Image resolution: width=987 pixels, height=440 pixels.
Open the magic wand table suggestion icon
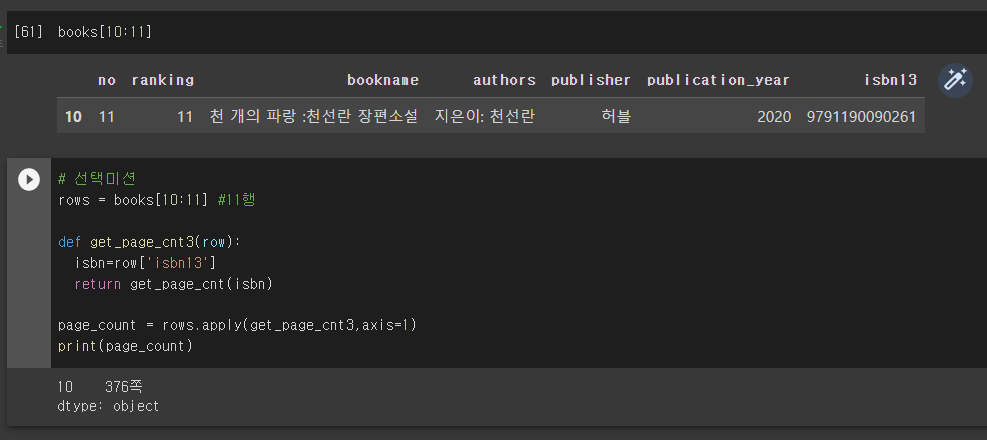[955, 81]
